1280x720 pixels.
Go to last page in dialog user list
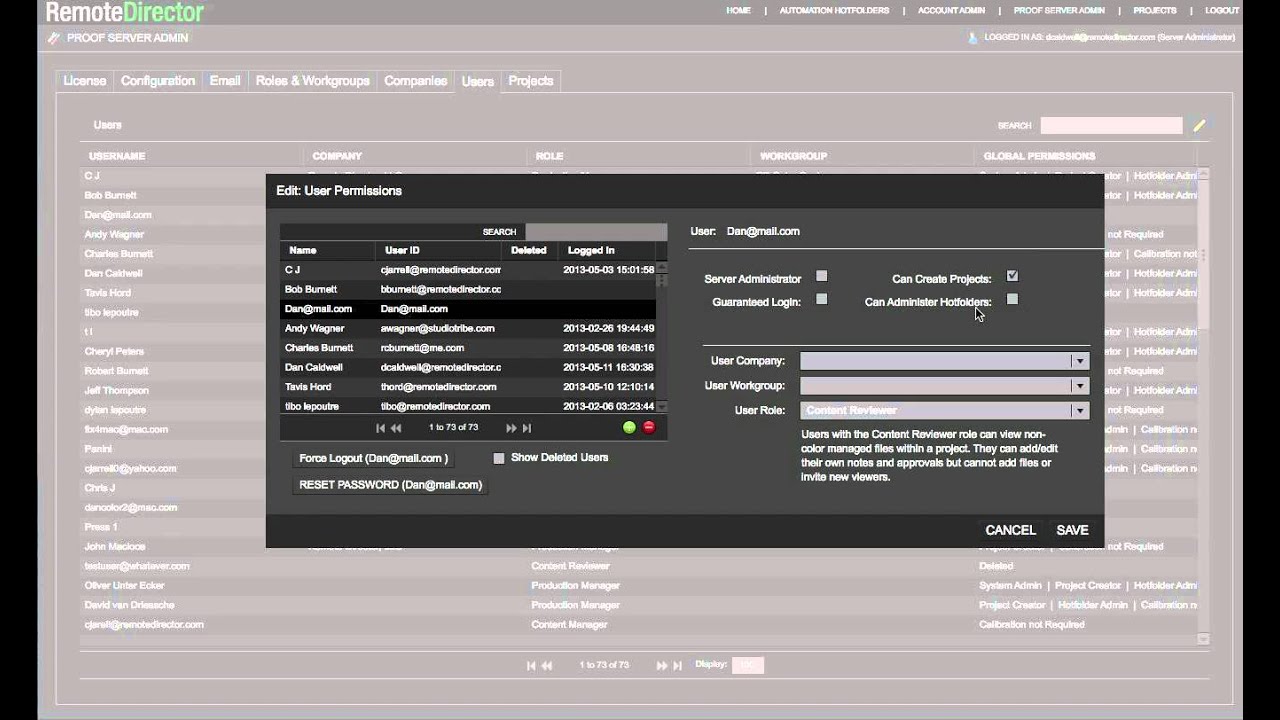[x=527, y=428]
